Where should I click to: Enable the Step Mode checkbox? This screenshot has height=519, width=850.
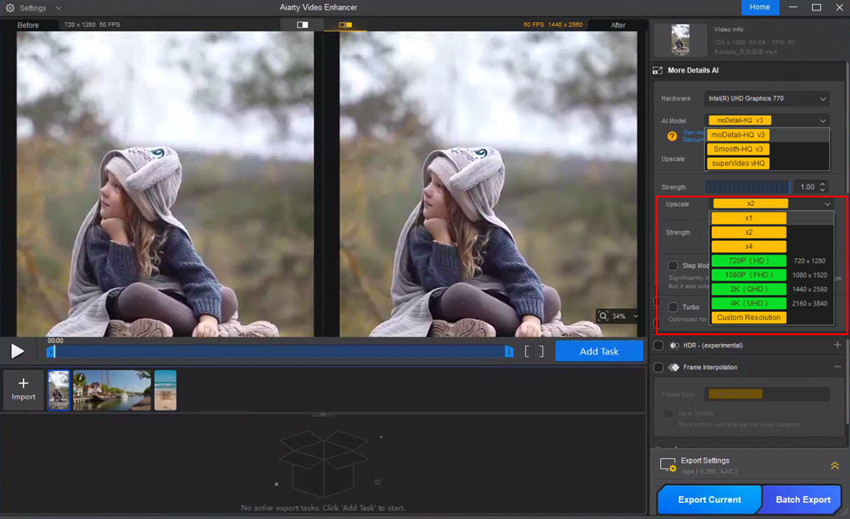673,266
